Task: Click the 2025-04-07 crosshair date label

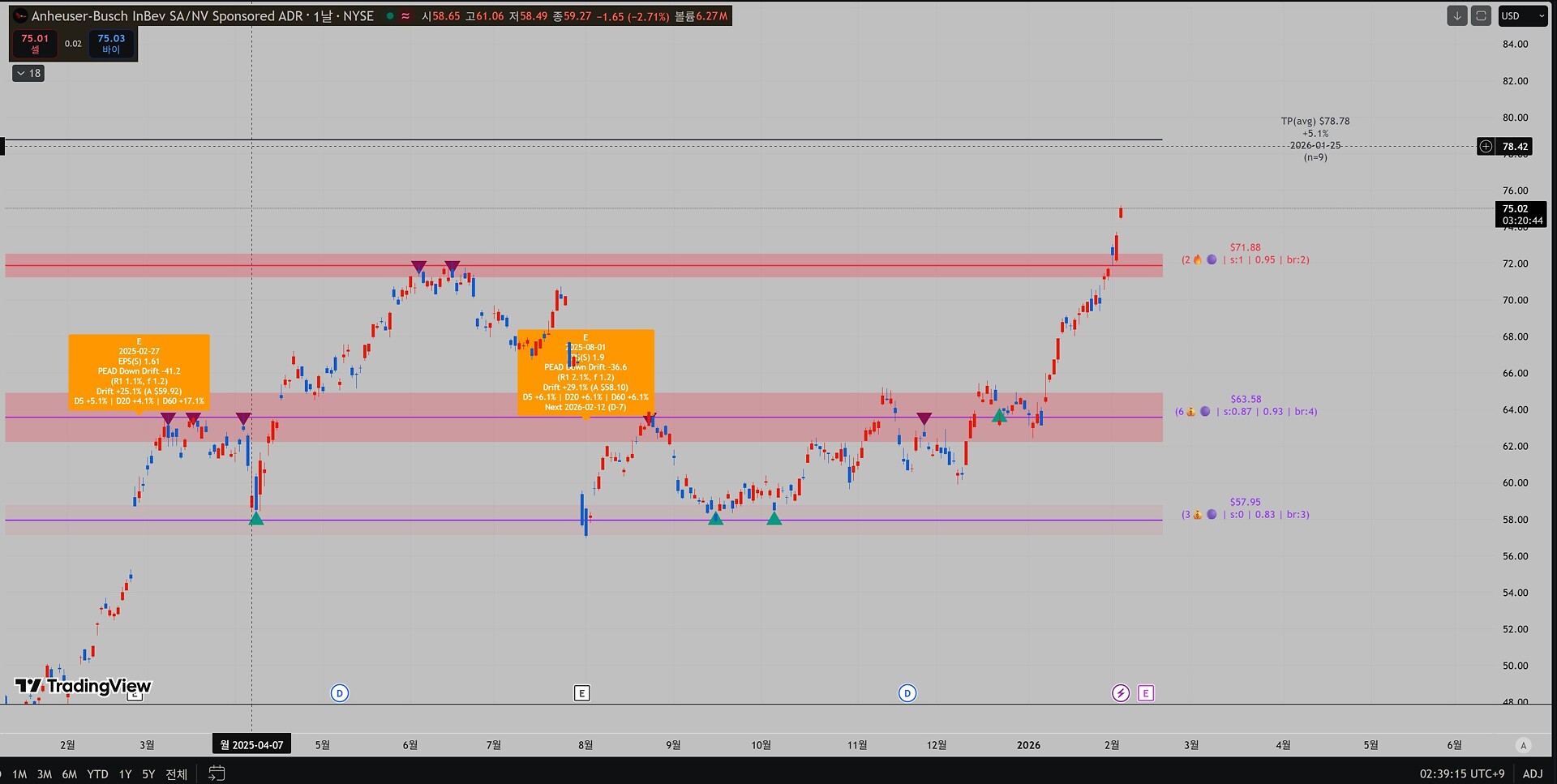Action: (x=252, y=745)
